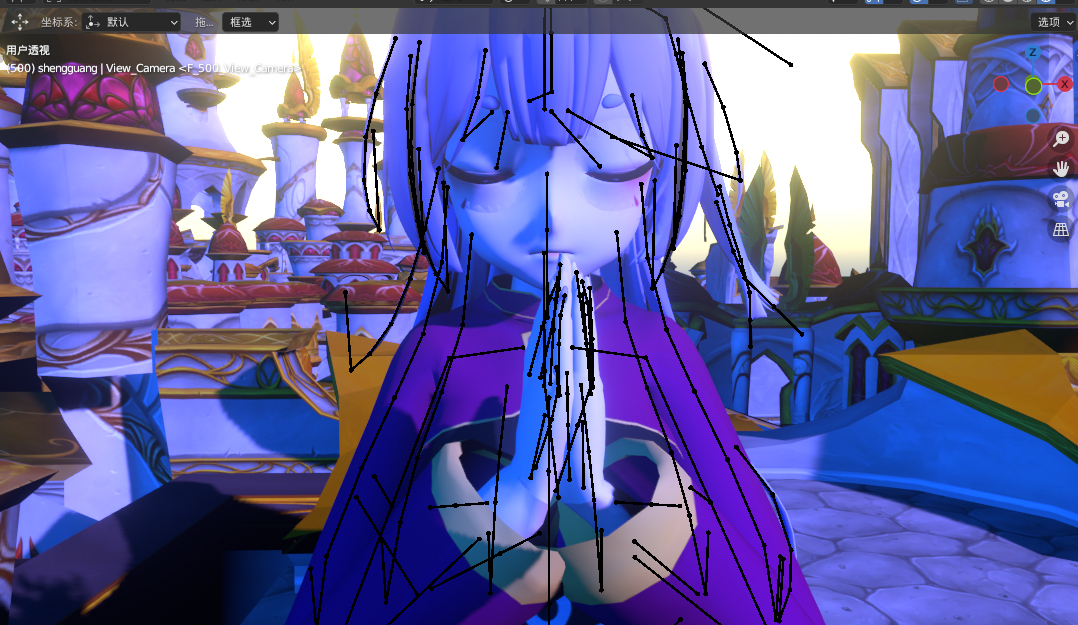Toggle the camera view icon
1078x625 pixels.
[x=1061, y=199]
